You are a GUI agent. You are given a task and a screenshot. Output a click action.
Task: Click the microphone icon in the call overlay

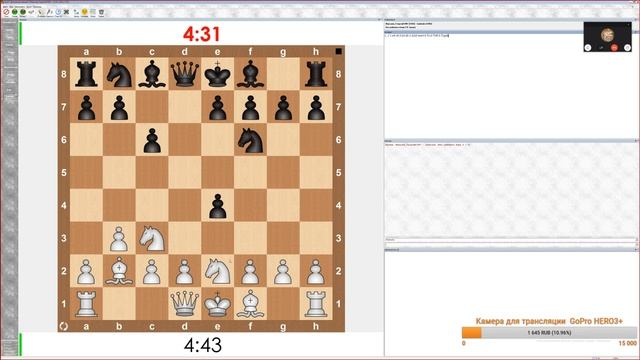tap(601, 48)
